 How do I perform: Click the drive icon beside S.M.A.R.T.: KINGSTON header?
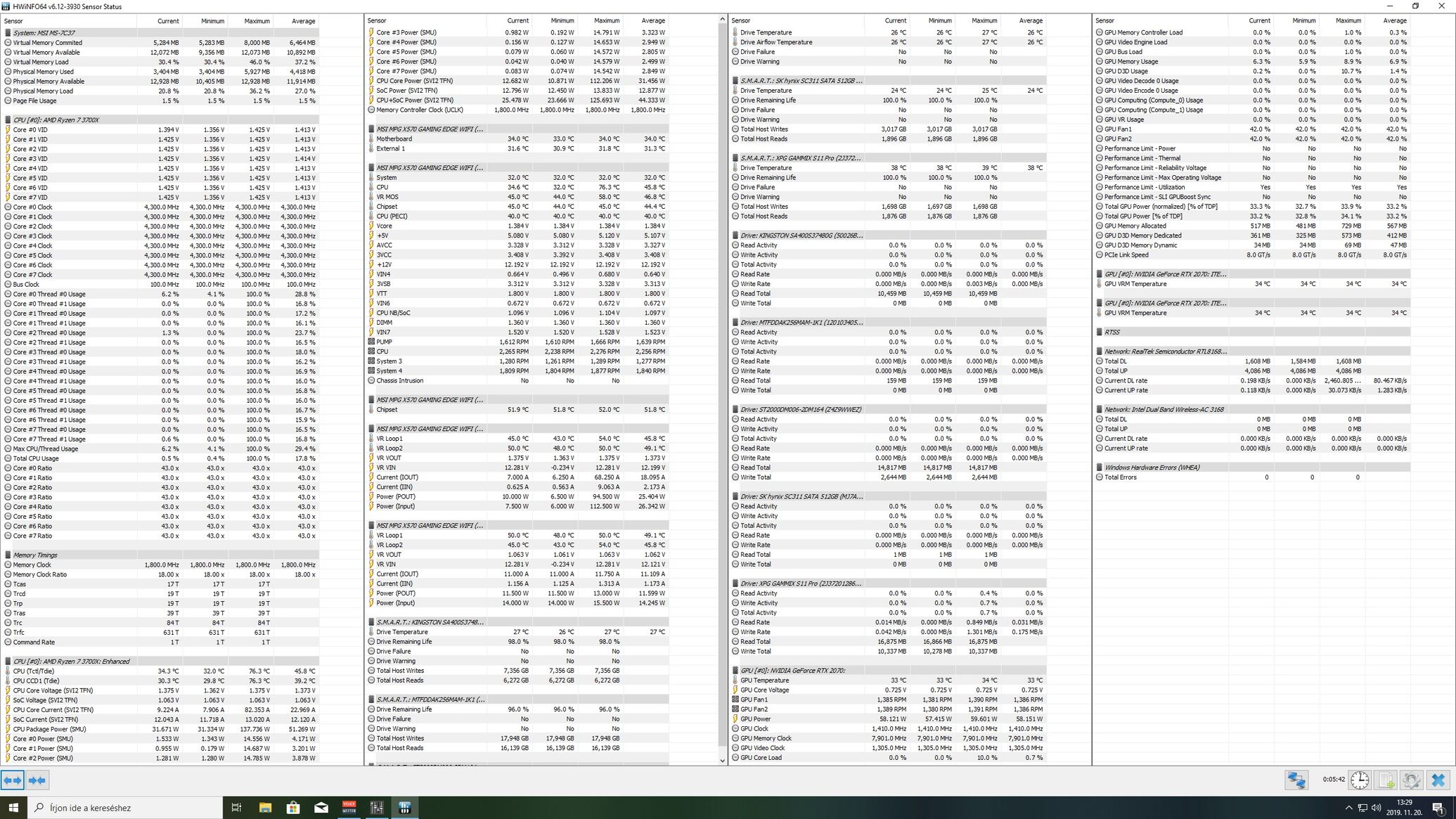pos(371,622)
